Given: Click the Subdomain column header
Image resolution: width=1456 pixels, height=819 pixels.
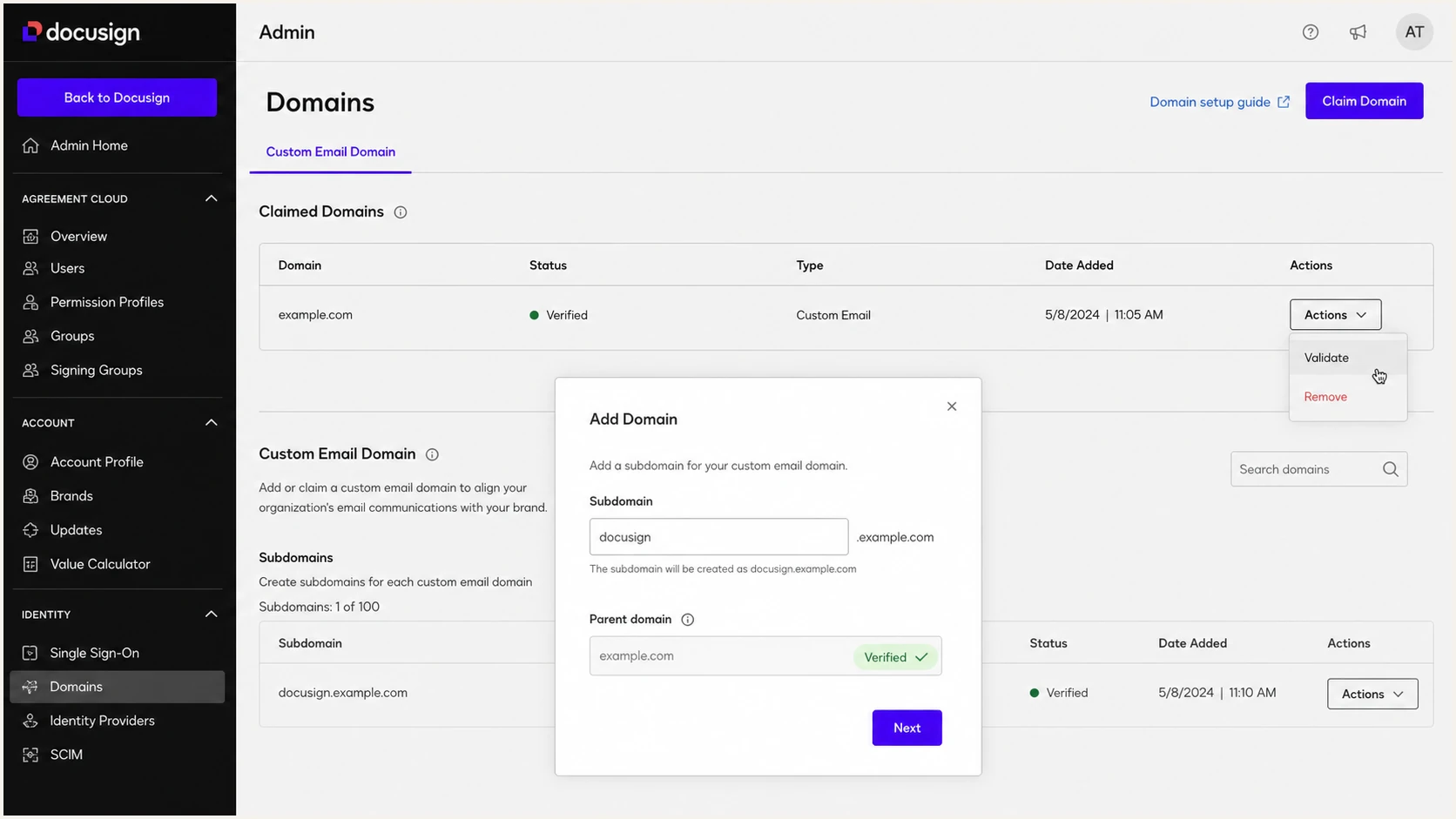Looking at the screenshot, I should (x=310, y=643).
